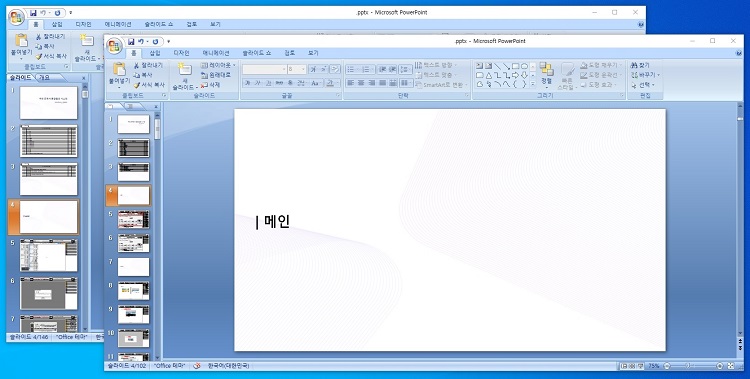The height and width of the screenshot is (379, 750).
Task: Open 도형 채우기 (Shape Fill) control
Action: 601,65
